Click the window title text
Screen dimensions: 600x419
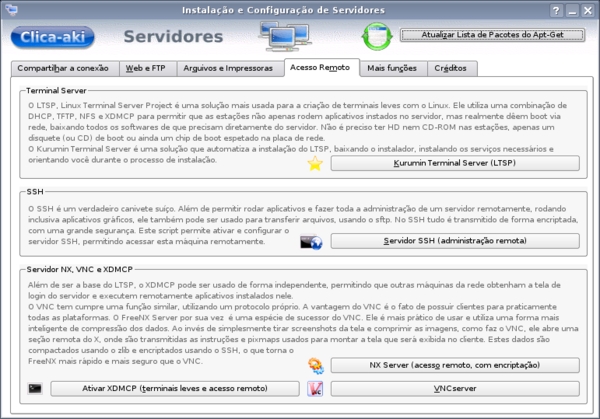tap(283, 10)
